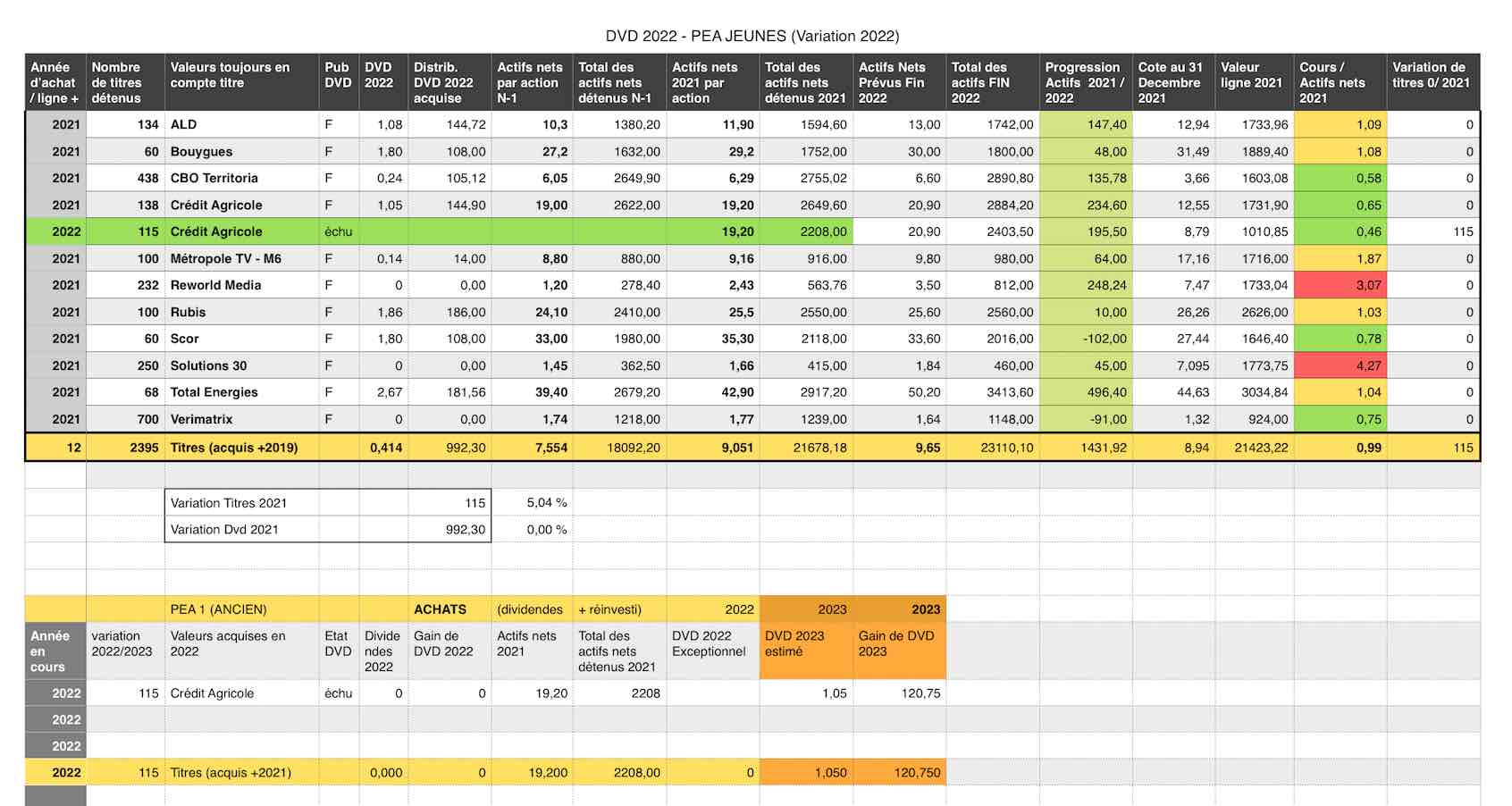The width and height of the screenshot is (1512, 806).
Task: Click the total progression value '1431,92'
Action: point(1086,448)
